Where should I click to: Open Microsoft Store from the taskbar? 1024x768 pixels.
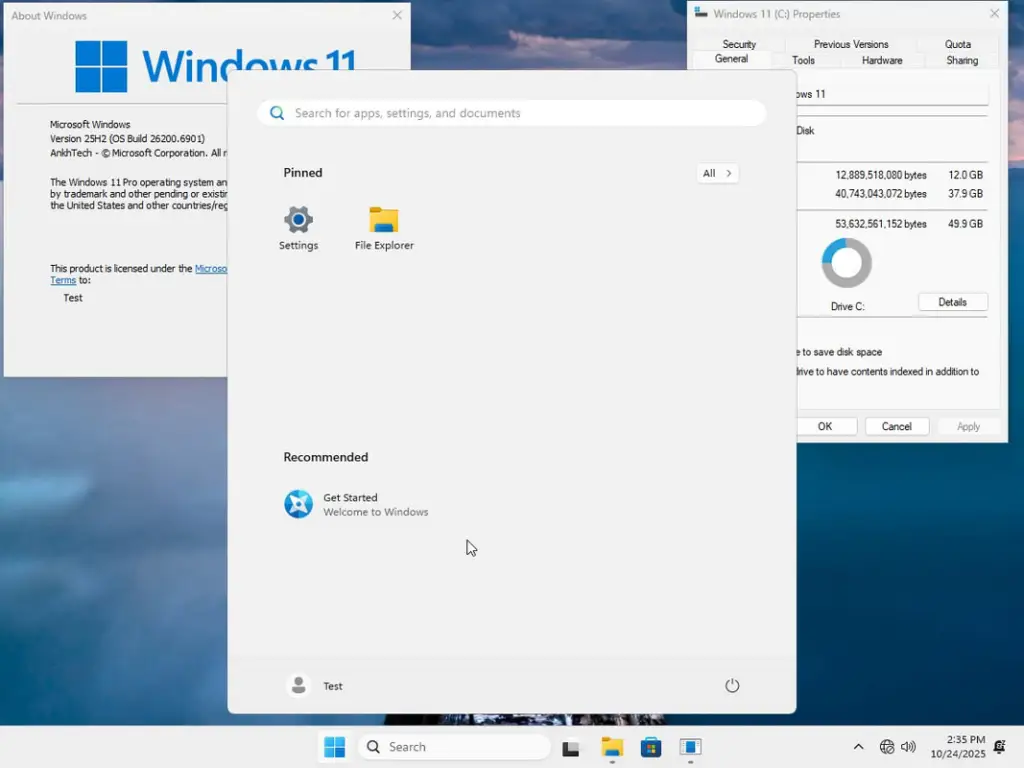[x=650, y=746]
